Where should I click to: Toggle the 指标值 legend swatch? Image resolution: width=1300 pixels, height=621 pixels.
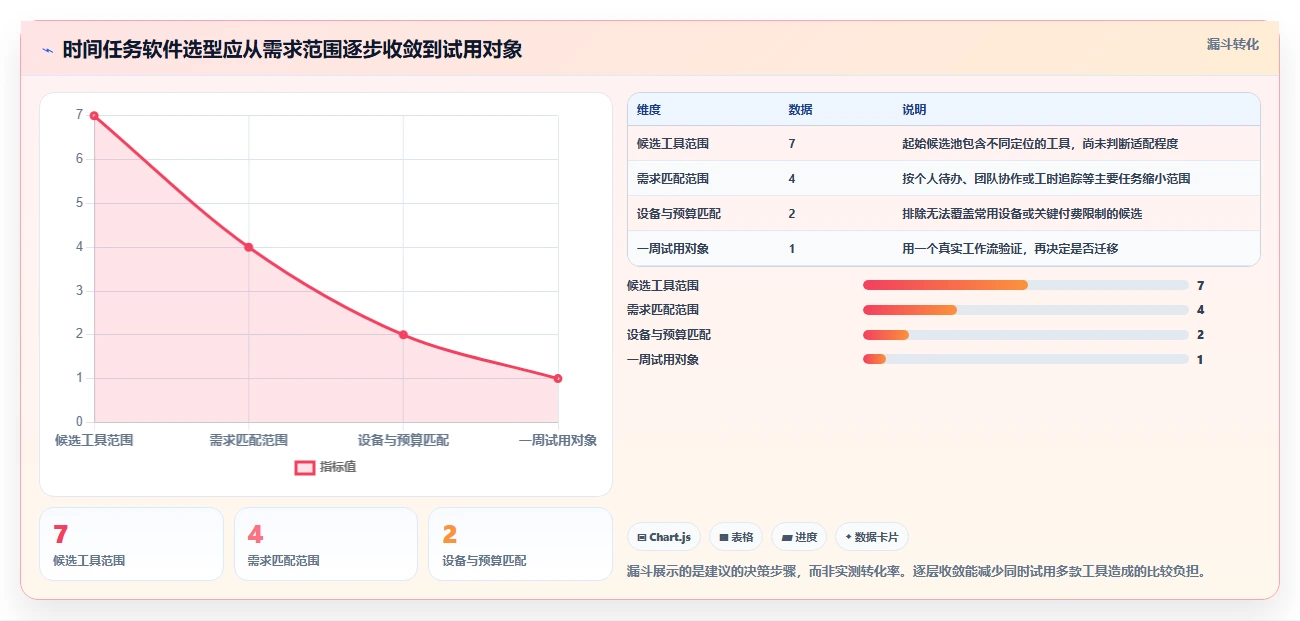pyautogui.click(x=305, y=467)
